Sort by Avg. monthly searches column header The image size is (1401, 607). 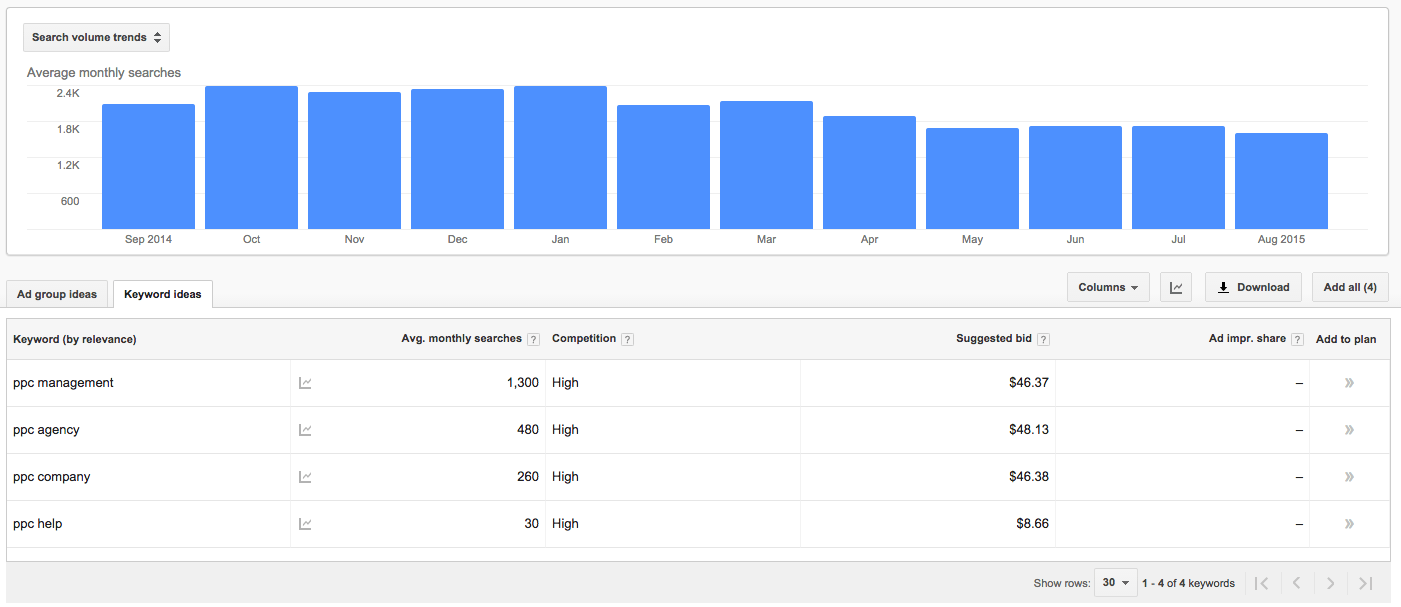point(461,339)
